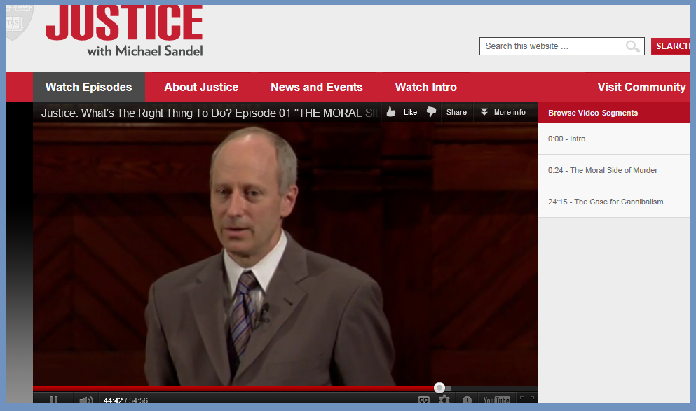Open the video on YouTube logo
Screen dimensions: 696x411
(496, 399)
